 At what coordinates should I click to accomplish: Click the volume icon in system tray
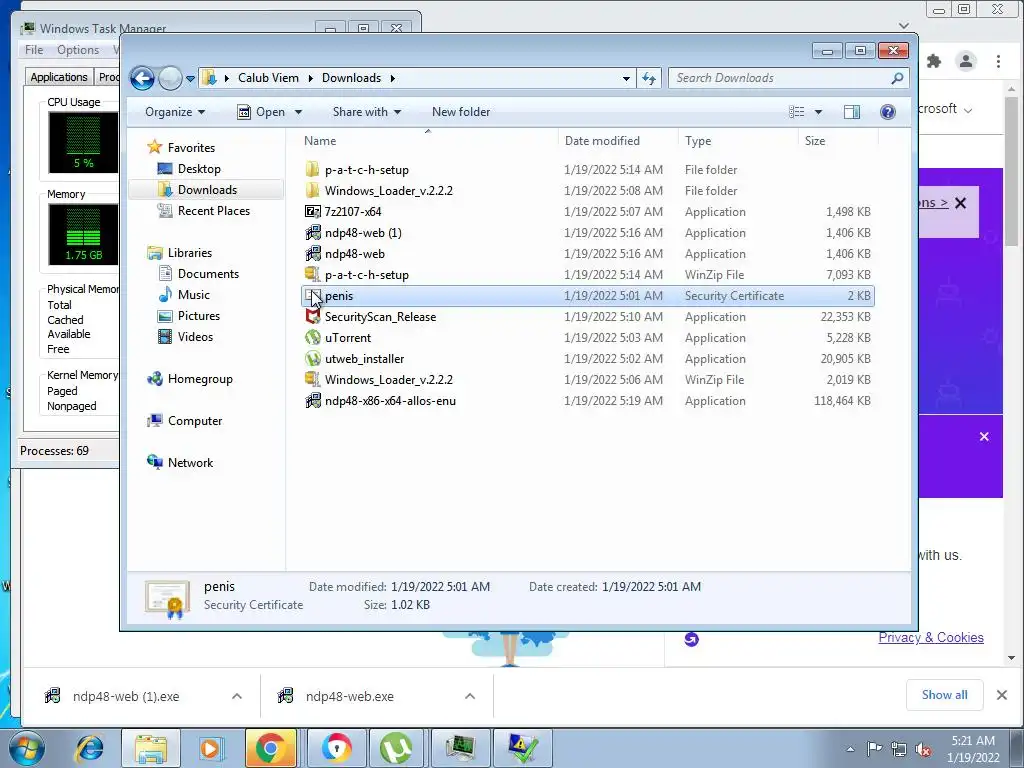[x=923, y=749]
